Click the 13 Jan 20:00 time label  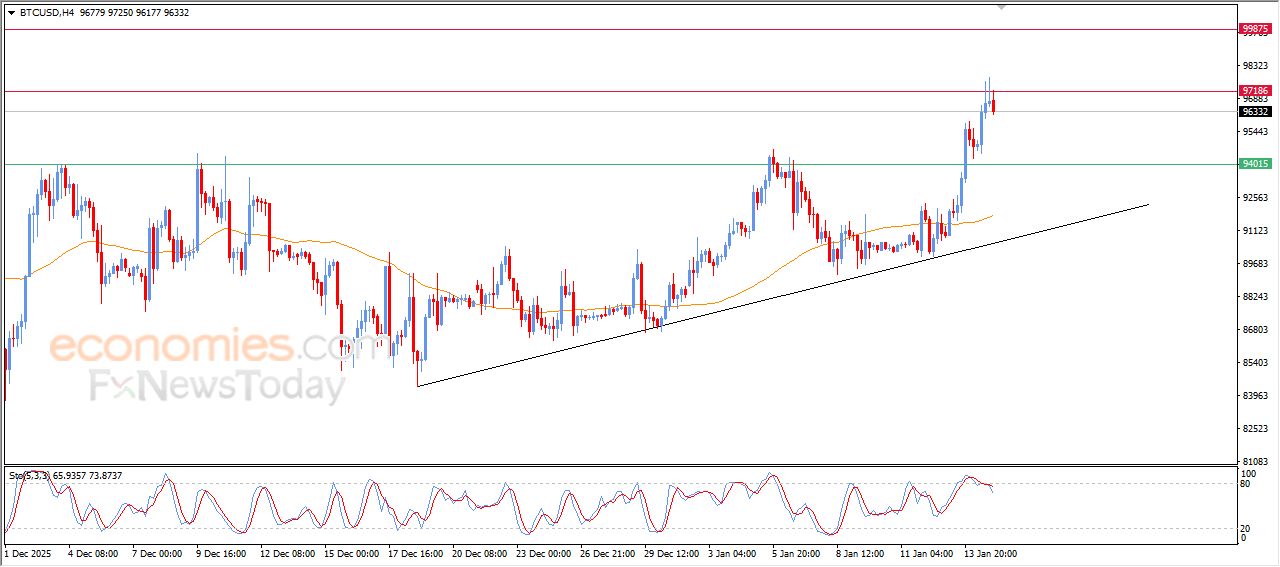(x=990, y=553)
